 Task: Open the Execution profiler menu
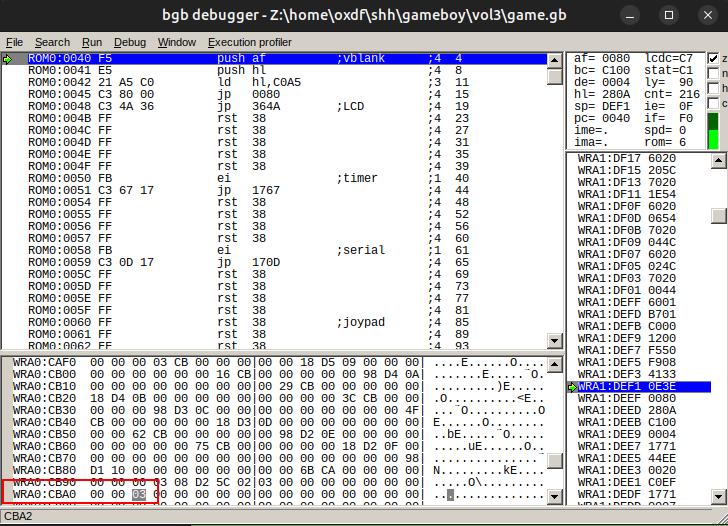point(250,42)
